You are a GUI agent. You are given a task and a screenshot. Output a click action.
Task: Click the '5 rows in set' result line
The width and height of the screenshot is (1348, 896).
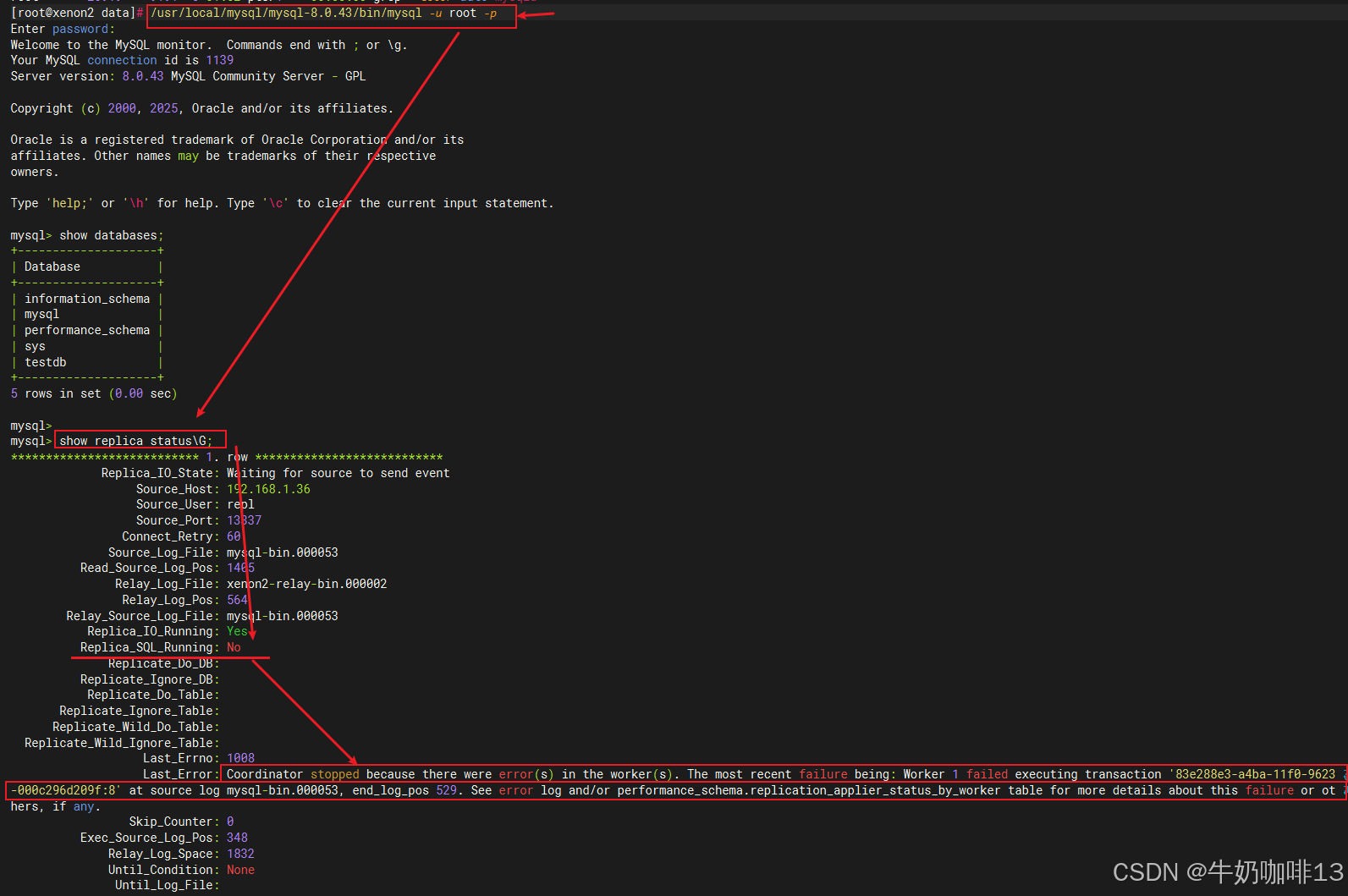coord(94,394)
